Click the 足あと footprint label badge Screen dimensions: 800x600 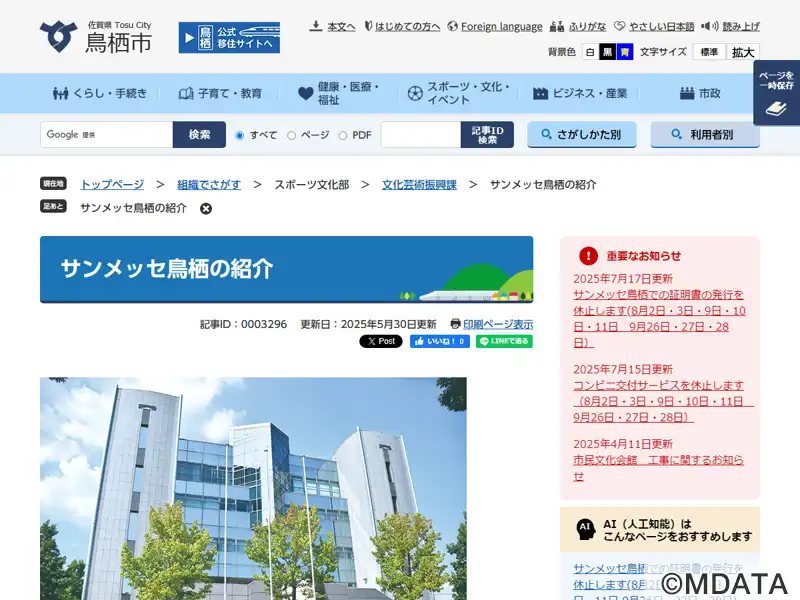point(54,206)
